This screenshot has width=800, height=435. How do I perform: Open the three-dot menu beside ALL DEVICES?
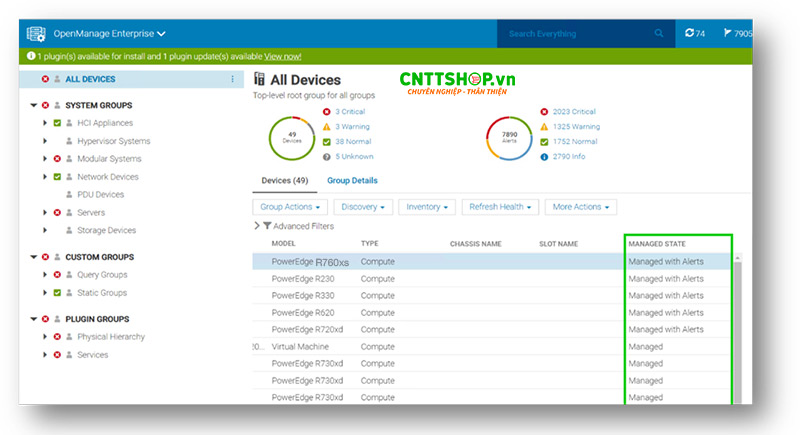[x=232, y=79]
